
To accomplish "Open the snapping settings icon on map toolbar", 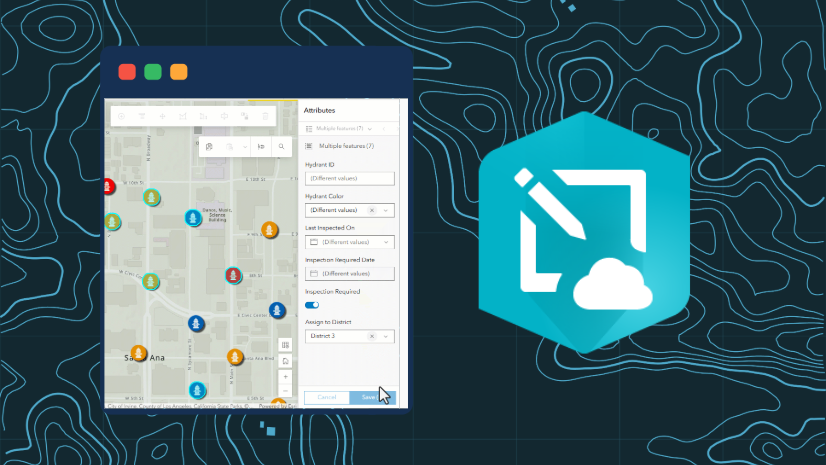I will pyautogui.click(x=261, y=147).
